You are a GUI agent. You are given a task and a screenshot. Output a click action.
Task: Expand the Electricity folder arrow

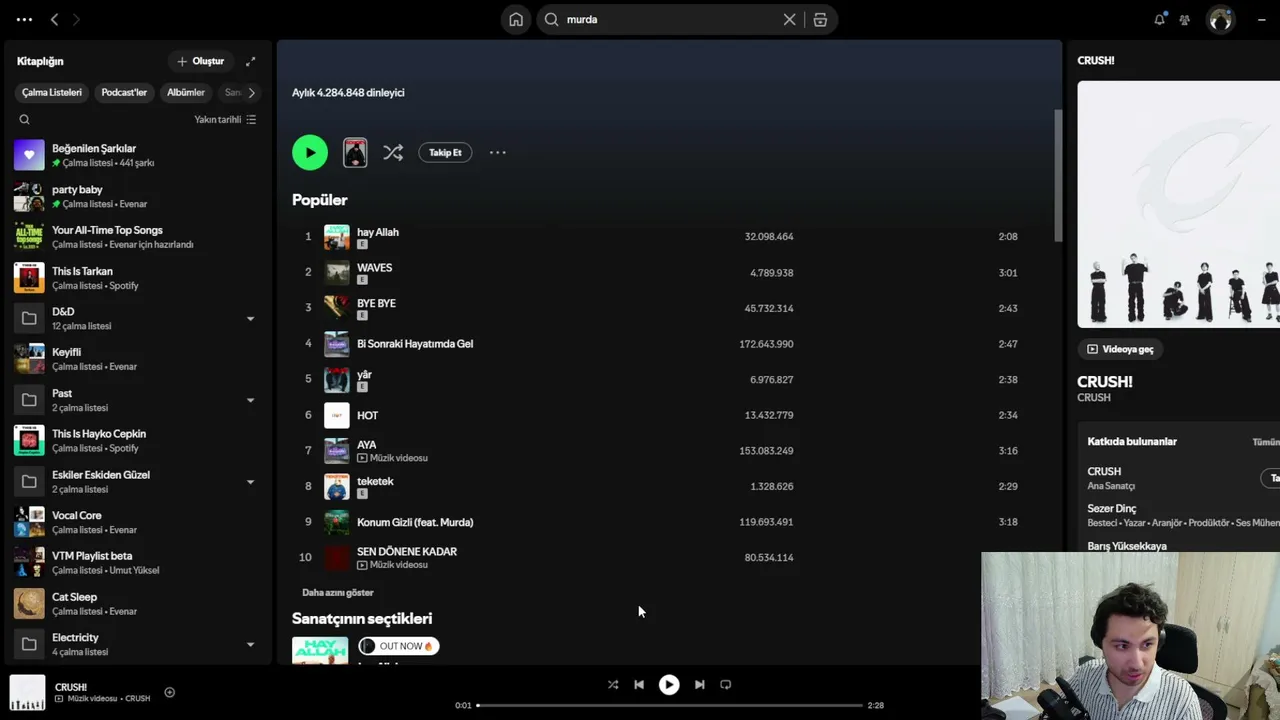coord(250,645)
